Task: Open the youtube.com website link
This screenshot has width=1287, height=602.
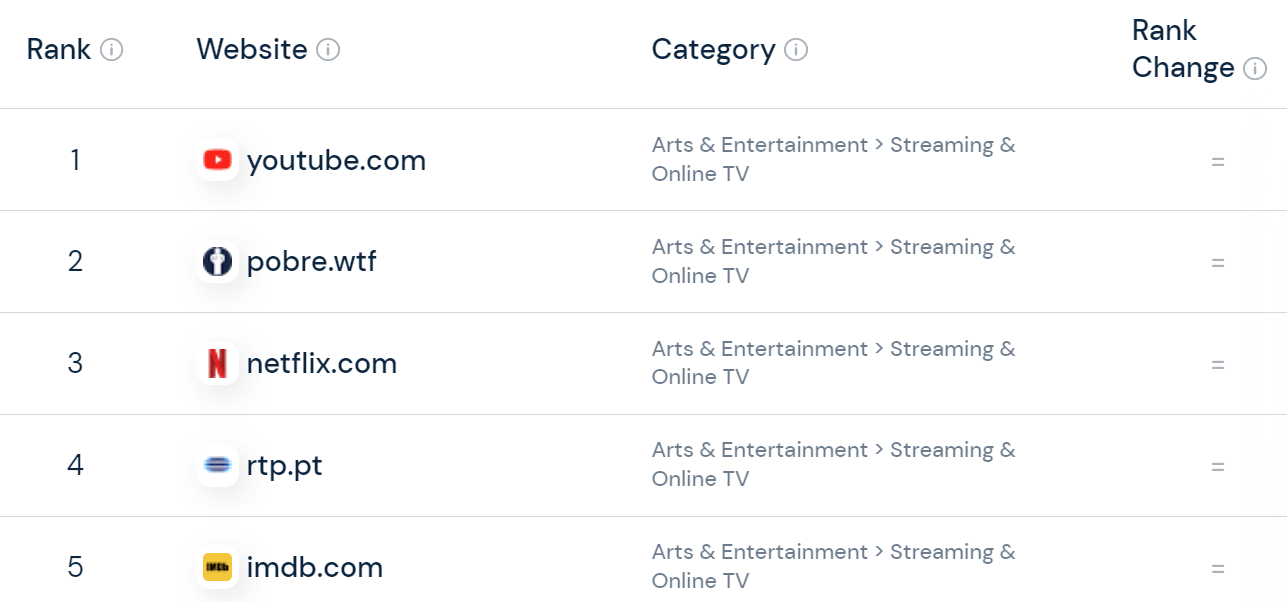Action: tap(336, 160)
